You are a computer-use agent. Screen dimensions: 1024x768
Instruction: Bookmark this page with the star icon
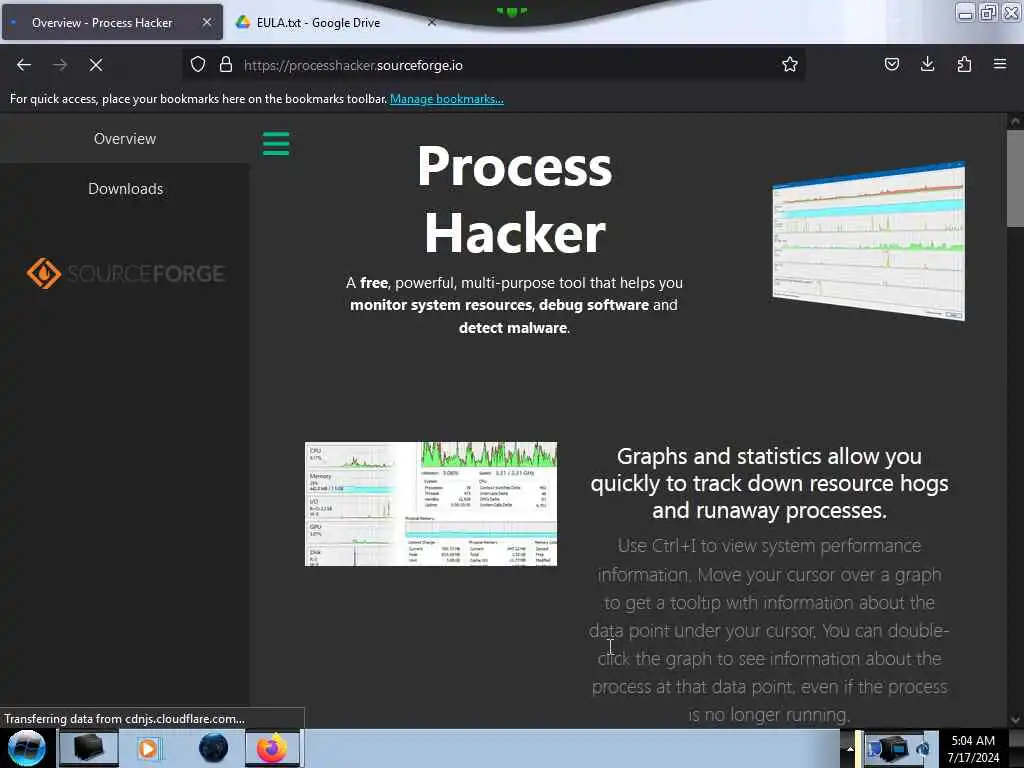tap(790, 65)
